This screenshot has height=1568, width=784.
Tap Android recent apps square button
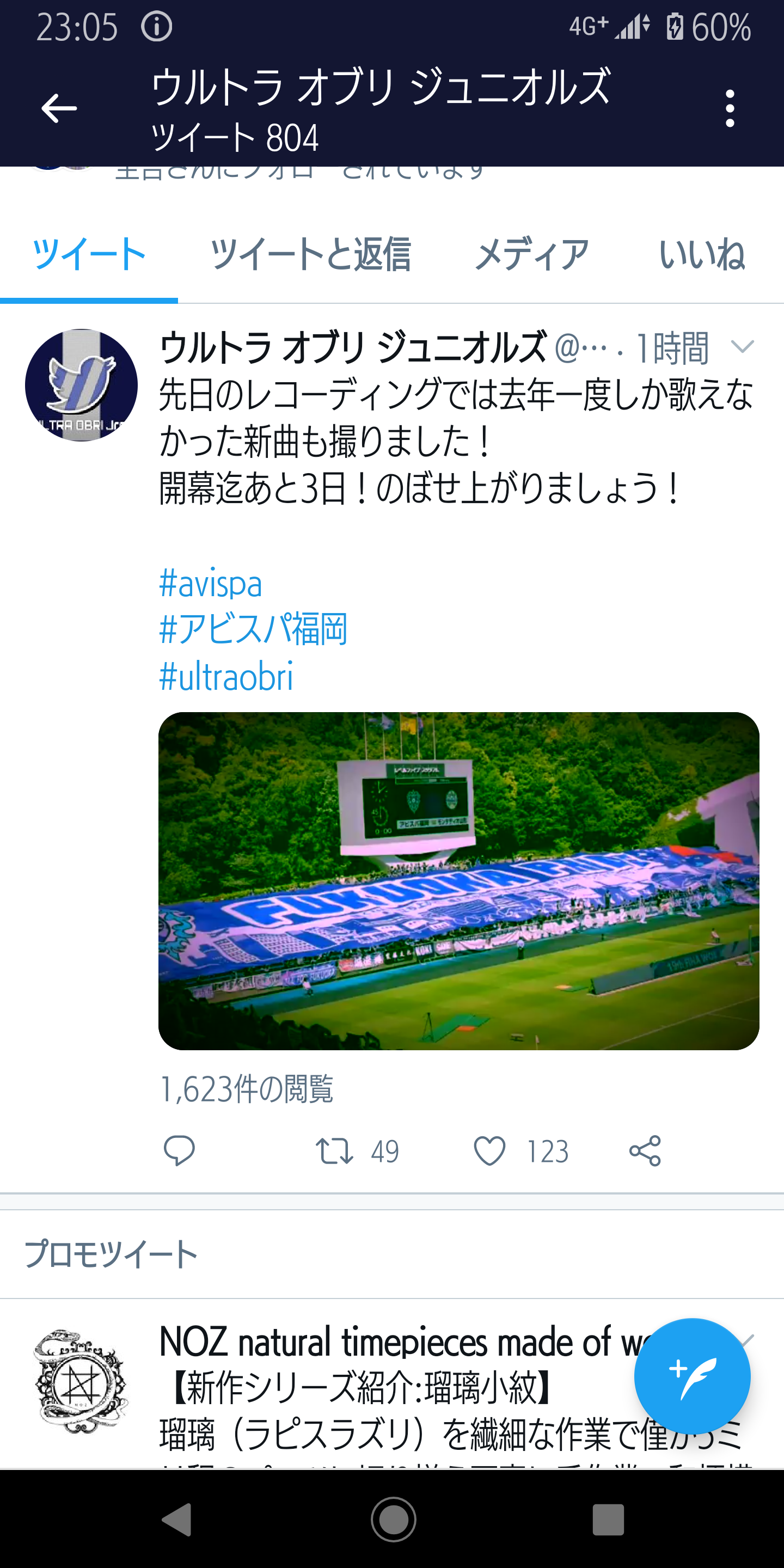click(x=608, y=1520)
